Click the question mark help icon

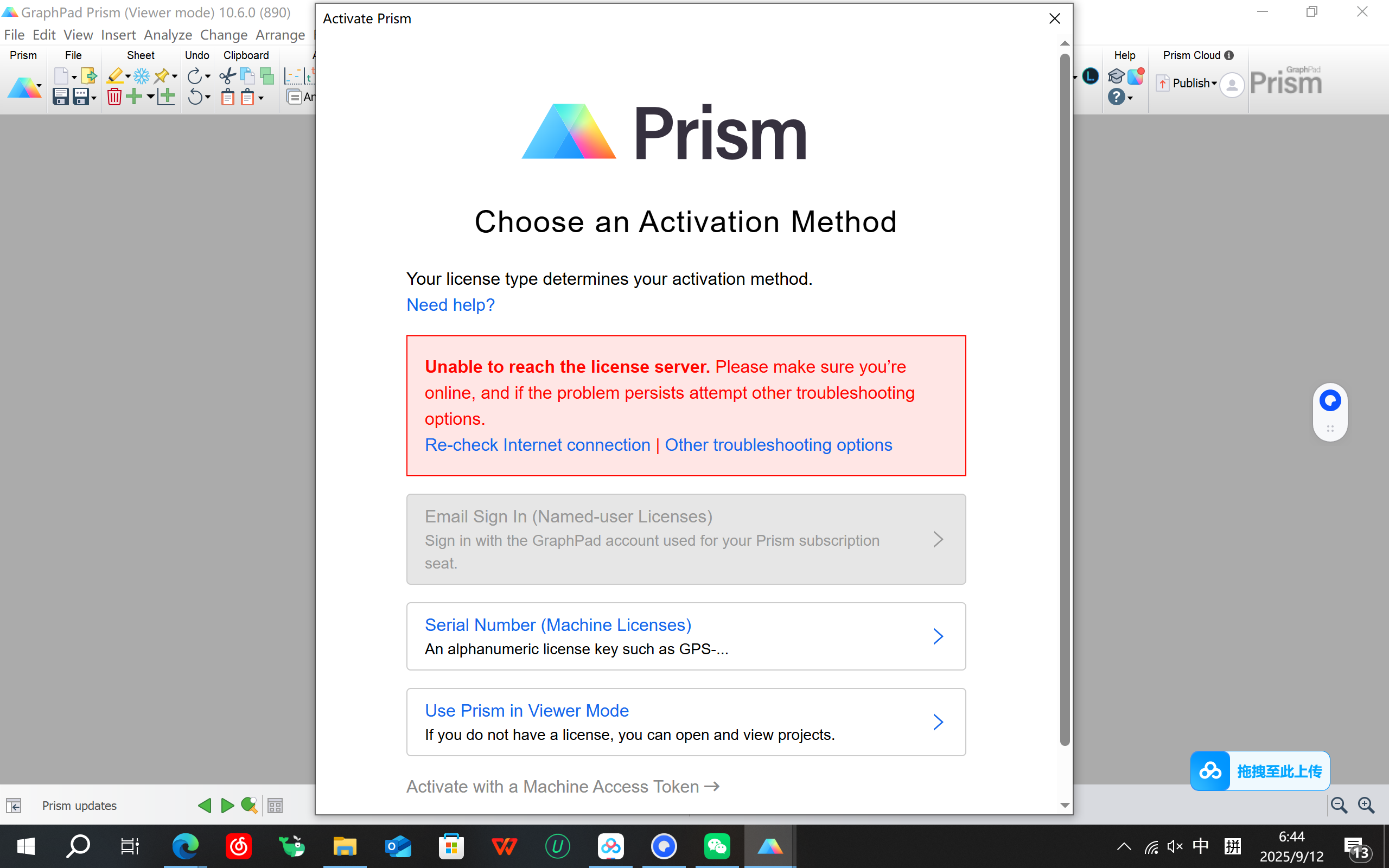[1116, 97]
